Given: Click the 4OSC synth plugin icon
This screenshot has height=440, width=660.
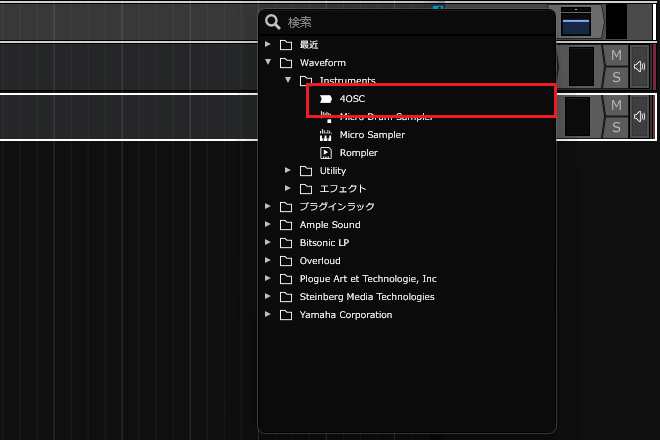Looking at the screenshot, I should [325, 99].
